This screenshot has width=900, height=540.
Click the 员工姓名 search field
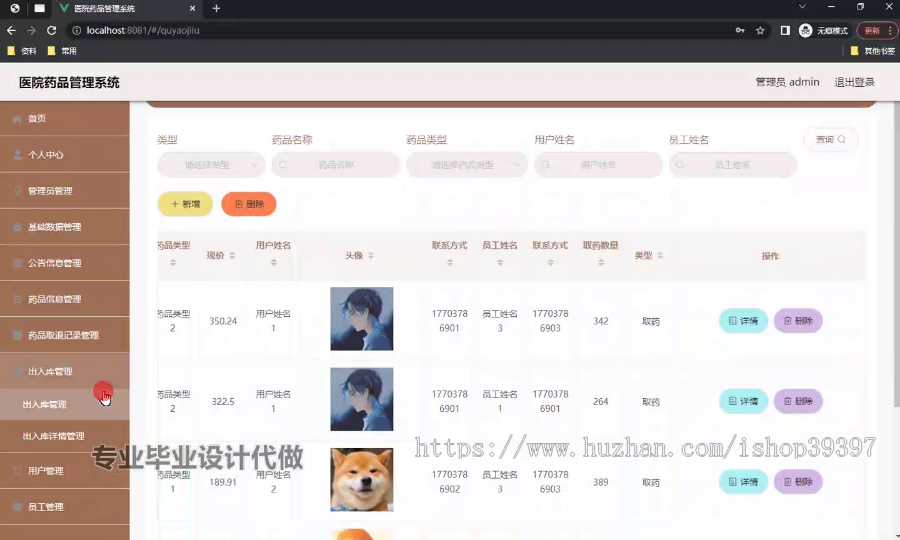tap(732, 165)
